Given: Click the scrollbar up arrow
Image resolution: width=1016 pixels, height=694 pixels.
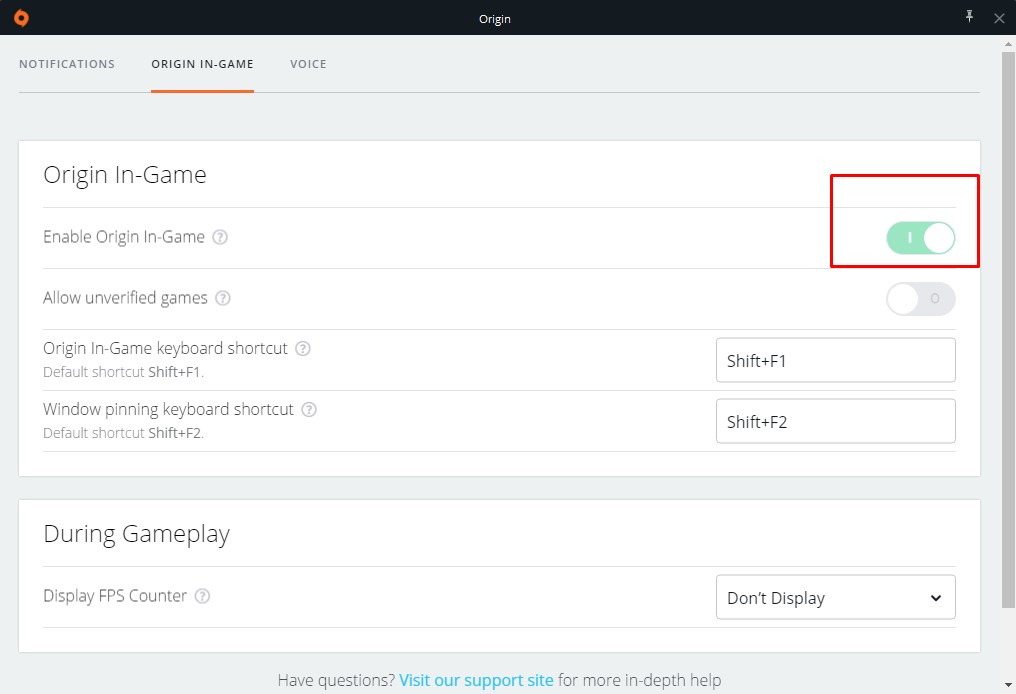Looking at the screenshot, I should click(x=1008, y=44).
